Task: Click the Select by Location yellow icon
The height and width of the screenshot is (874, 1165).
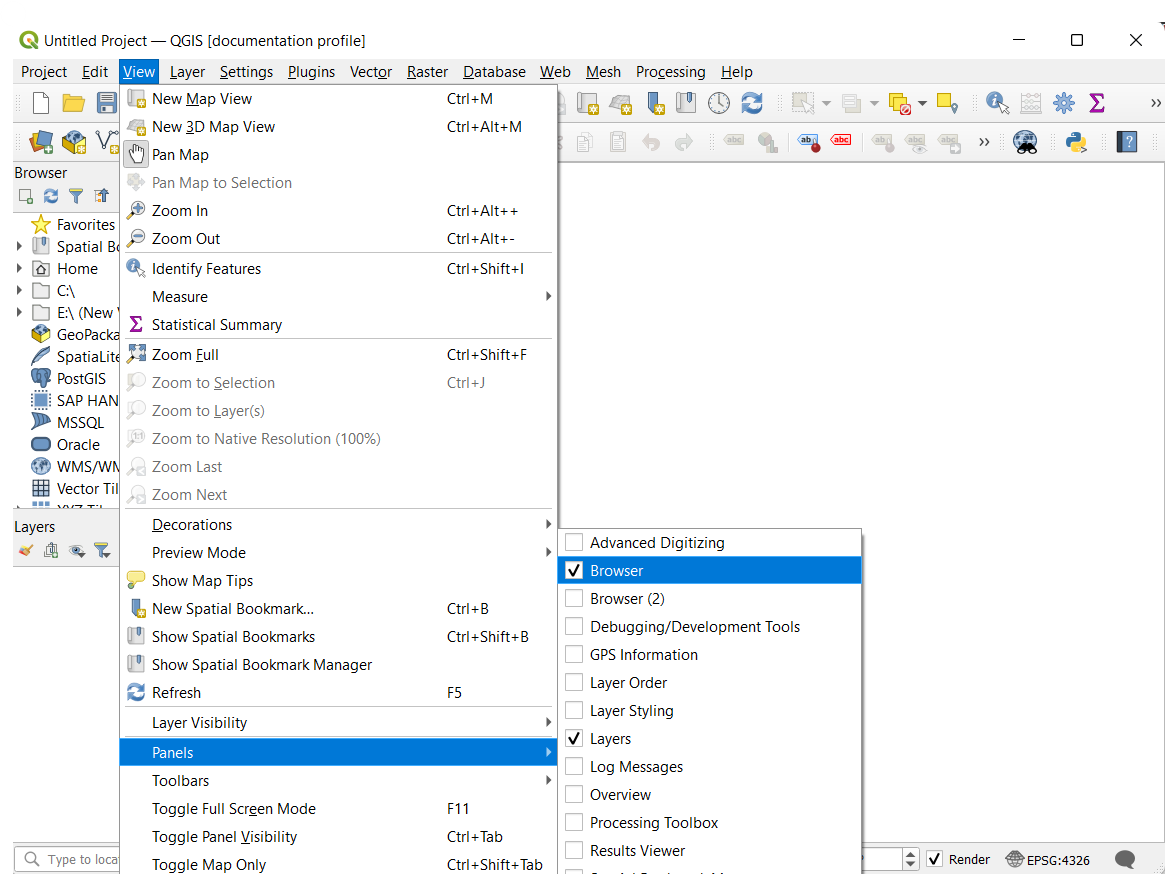Action: (947, 103)
